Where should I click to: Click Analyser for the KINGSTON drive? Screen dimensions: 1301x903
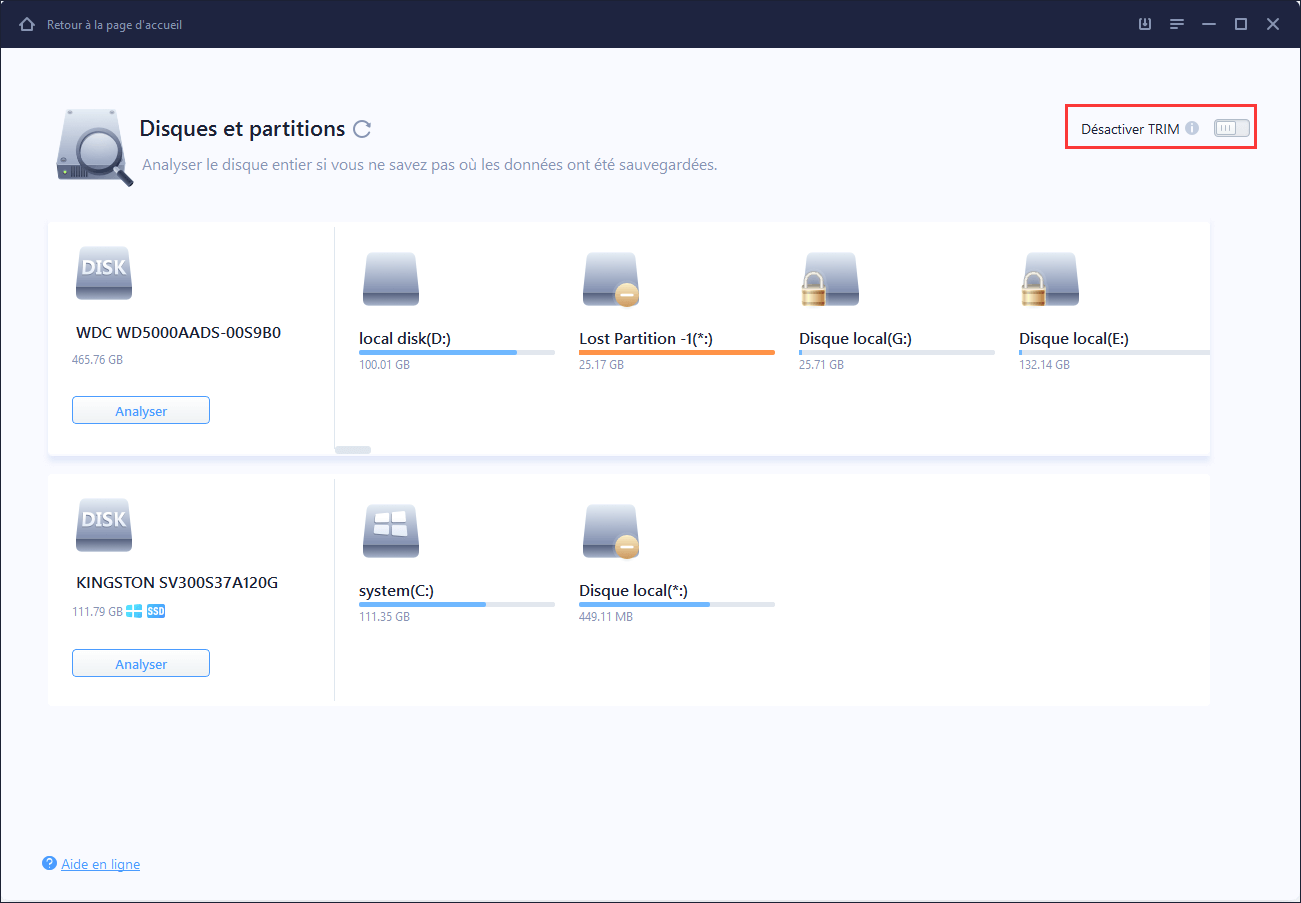[140, 662]
